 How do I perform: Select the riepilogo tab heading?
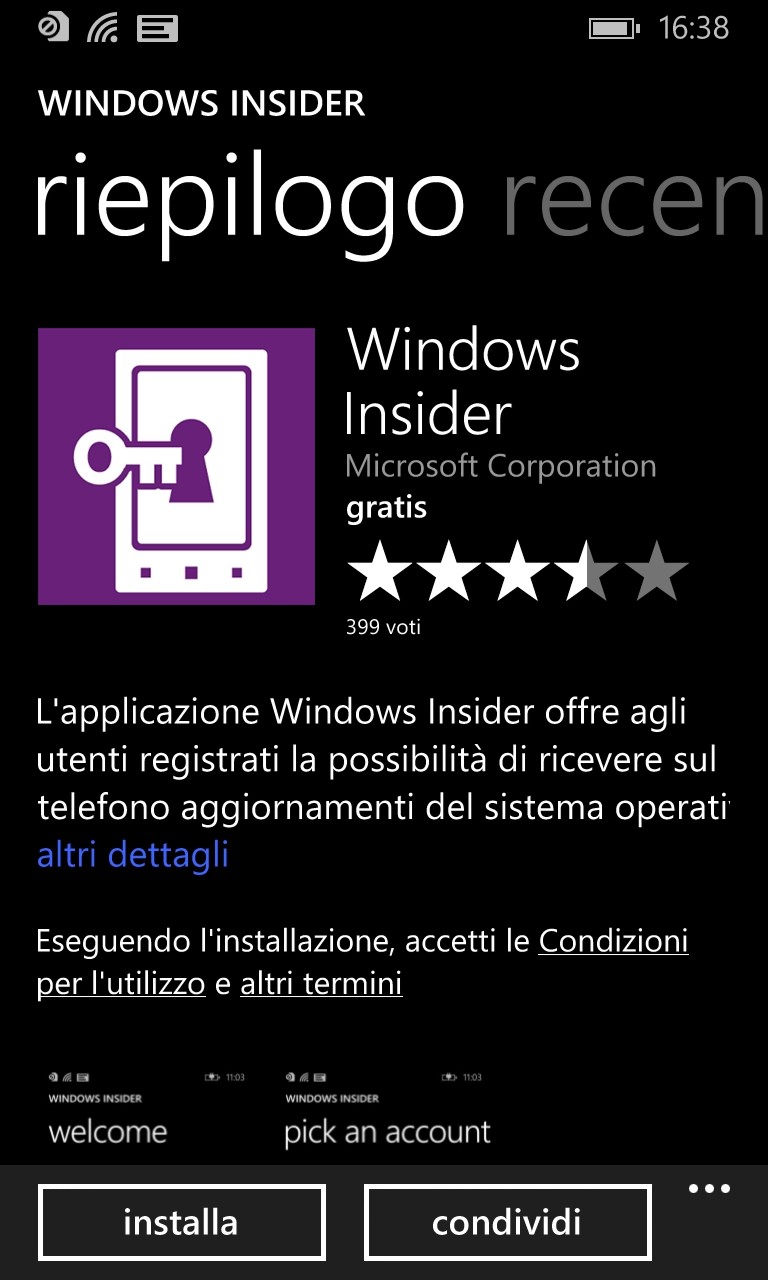(x=250, y=204)
